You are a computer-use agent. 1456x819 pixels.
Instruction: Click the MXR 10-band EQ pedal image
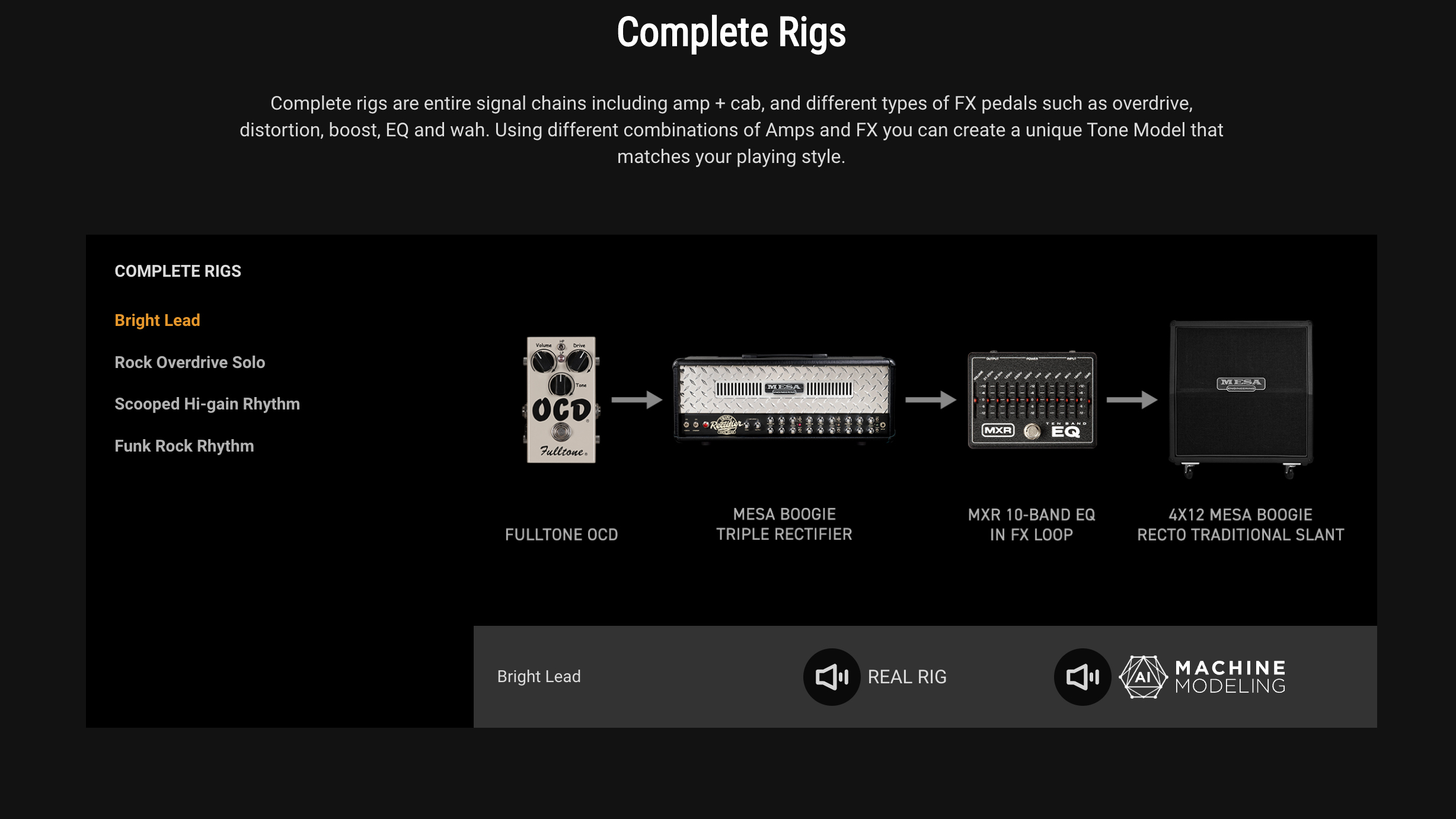click(1032, 400)
